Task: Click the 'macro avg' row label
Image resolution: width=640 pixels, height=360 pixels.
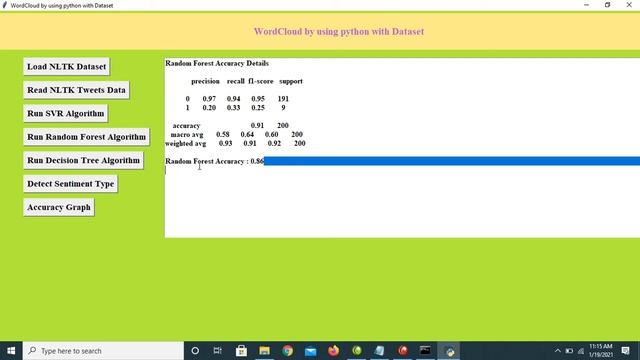Action: click(187, 134)
